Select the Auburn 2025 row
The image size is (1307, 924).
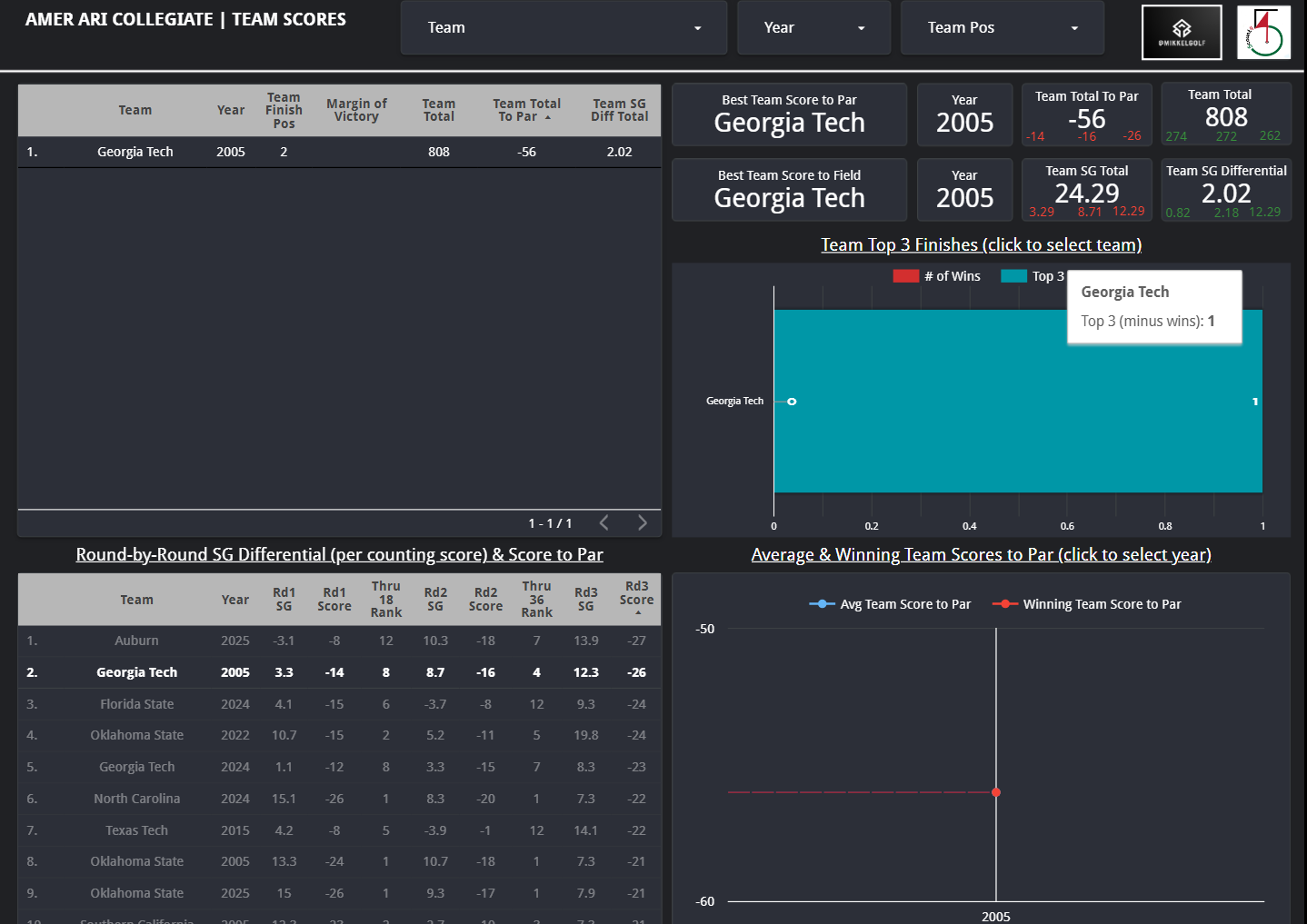(x=339, y=641)
